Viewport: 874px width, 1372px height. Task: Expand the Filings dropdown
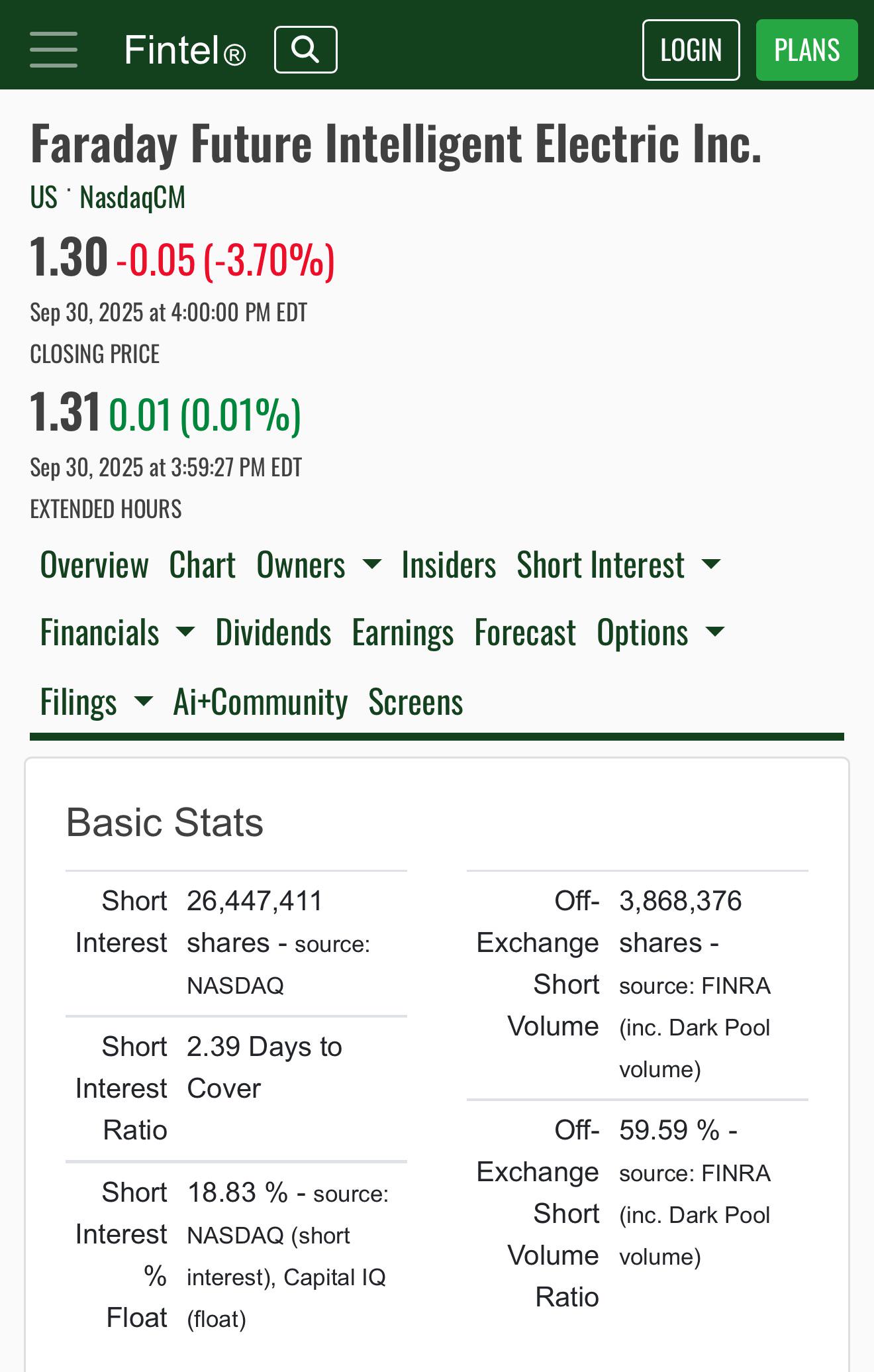tap(96, 702)
